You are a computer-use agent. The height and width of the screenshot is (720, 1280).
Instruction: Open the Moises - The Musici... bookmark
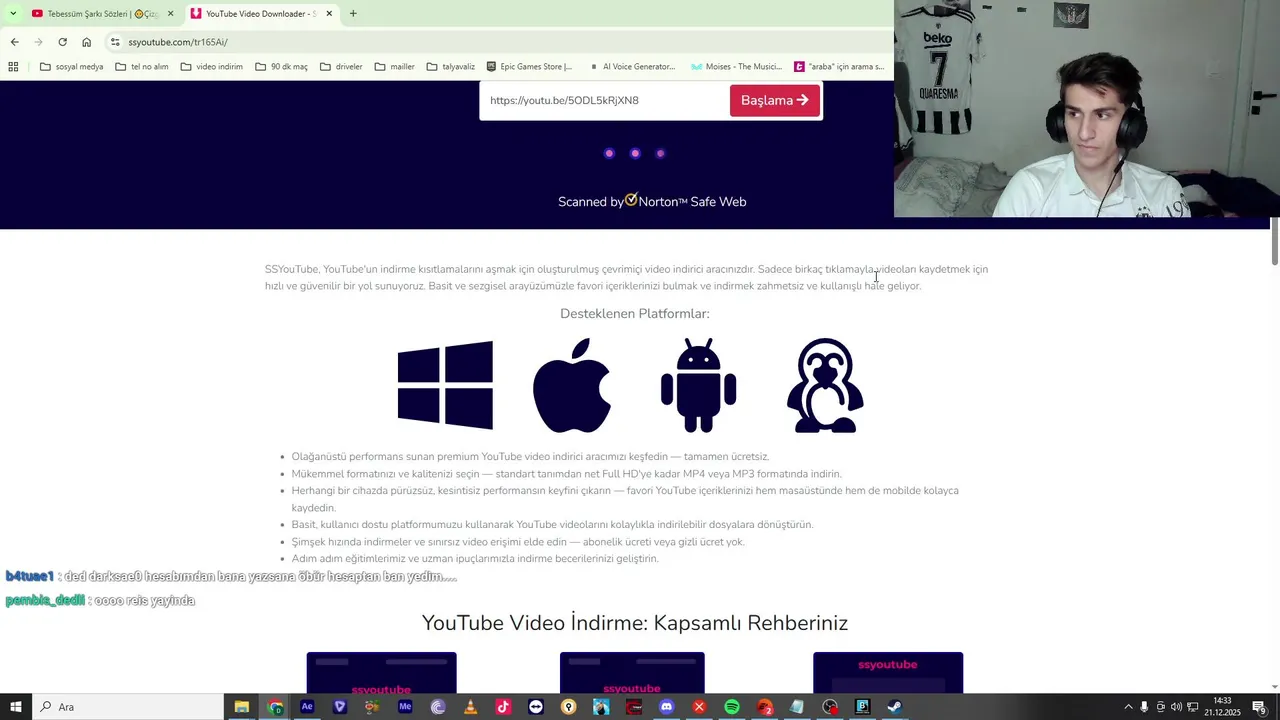point(736,67)
